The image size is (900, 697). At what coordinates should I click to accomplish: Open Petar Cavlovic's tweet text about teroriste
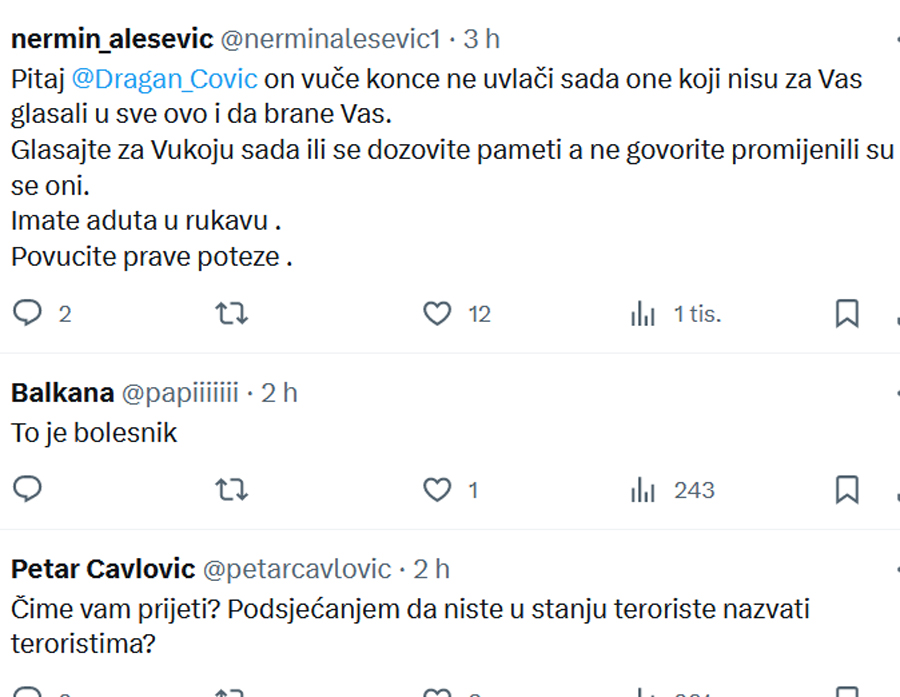point(410,626)
